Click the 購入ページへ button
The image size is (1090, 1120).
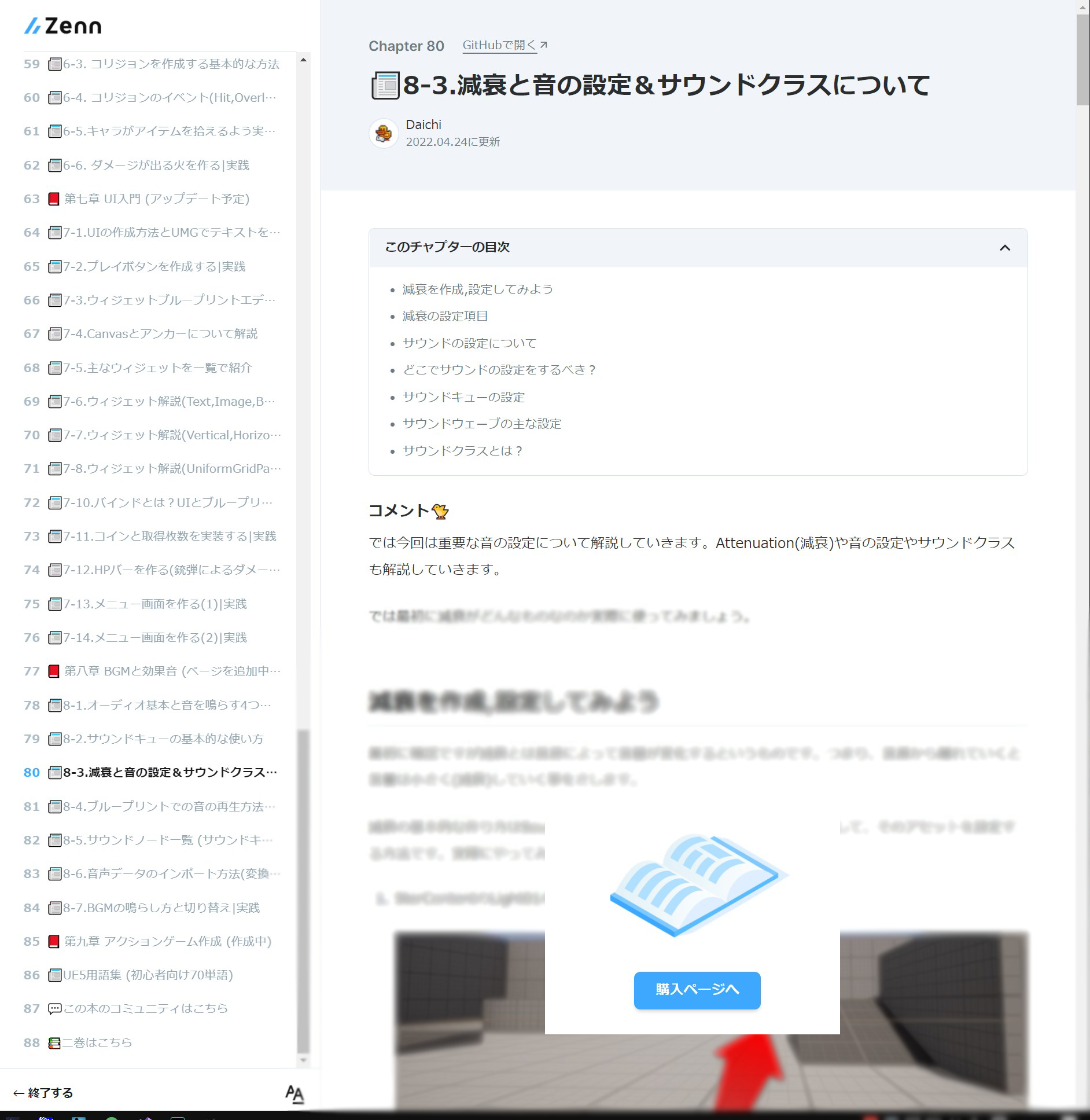coord(696,990)
